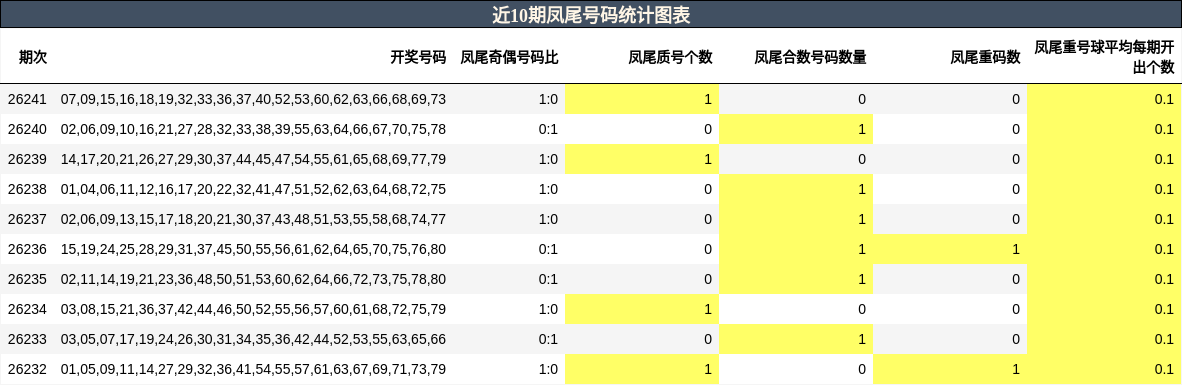Viewport: 1182px width, 385px height.
Task: Click the highlighted composite count in row 26233
Action: pos(796,340)
